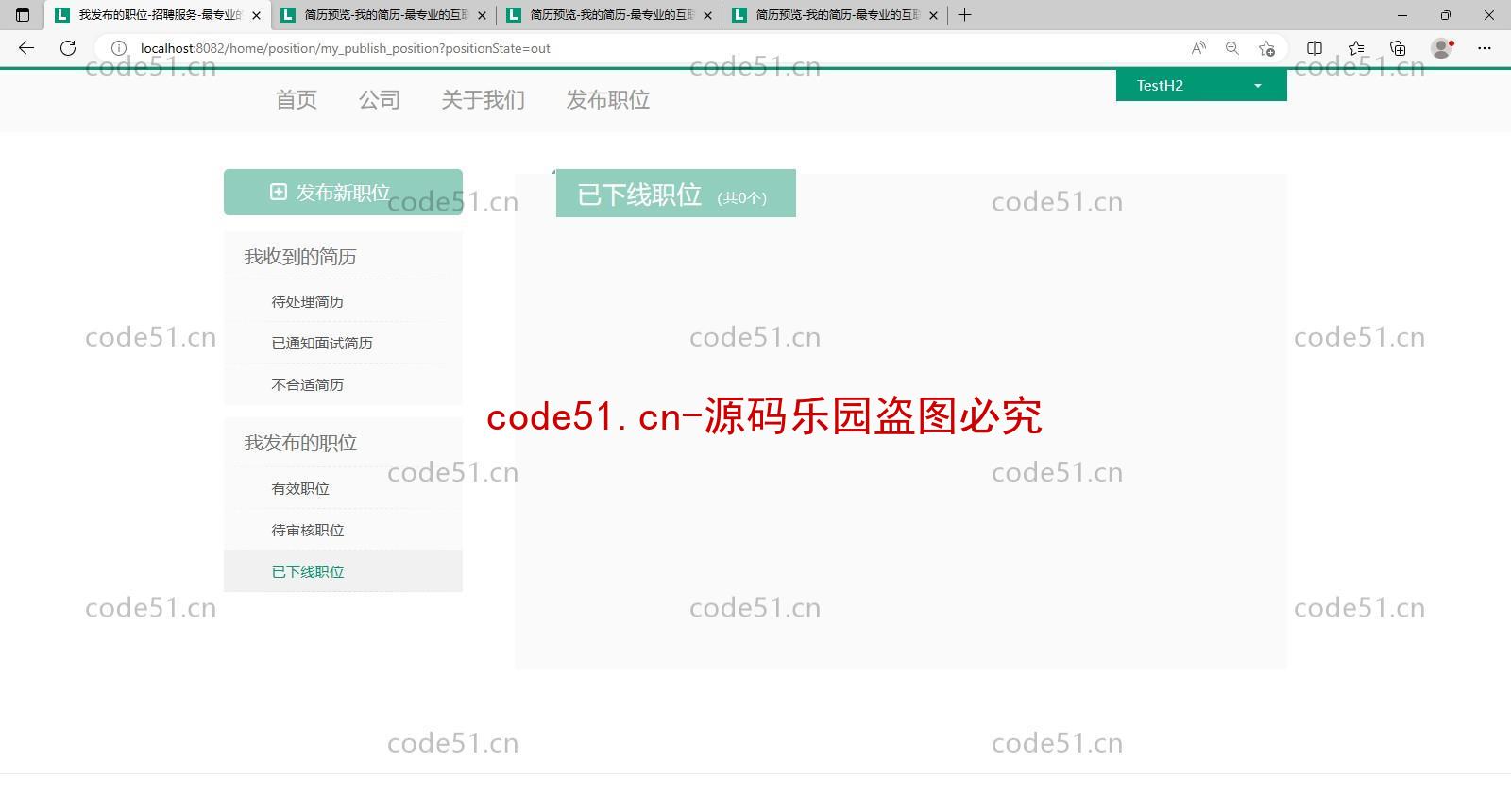The width and height of the screenshot is (1511, 812).
Task: Open browser settings and more menu
Action: pyautogui.click(x=1485, y=48)
